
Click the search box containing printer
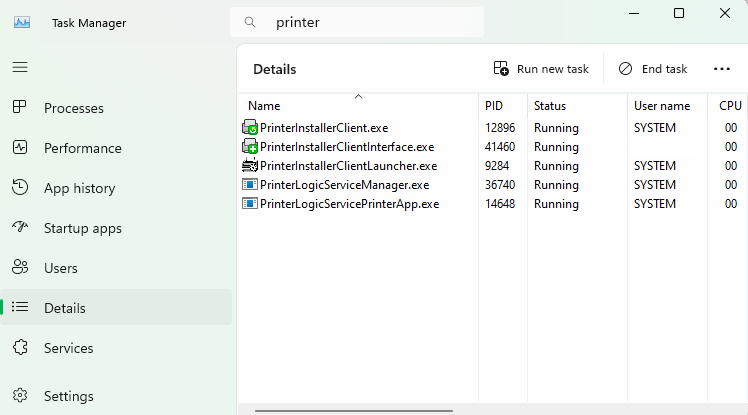[x=357, y=22]
